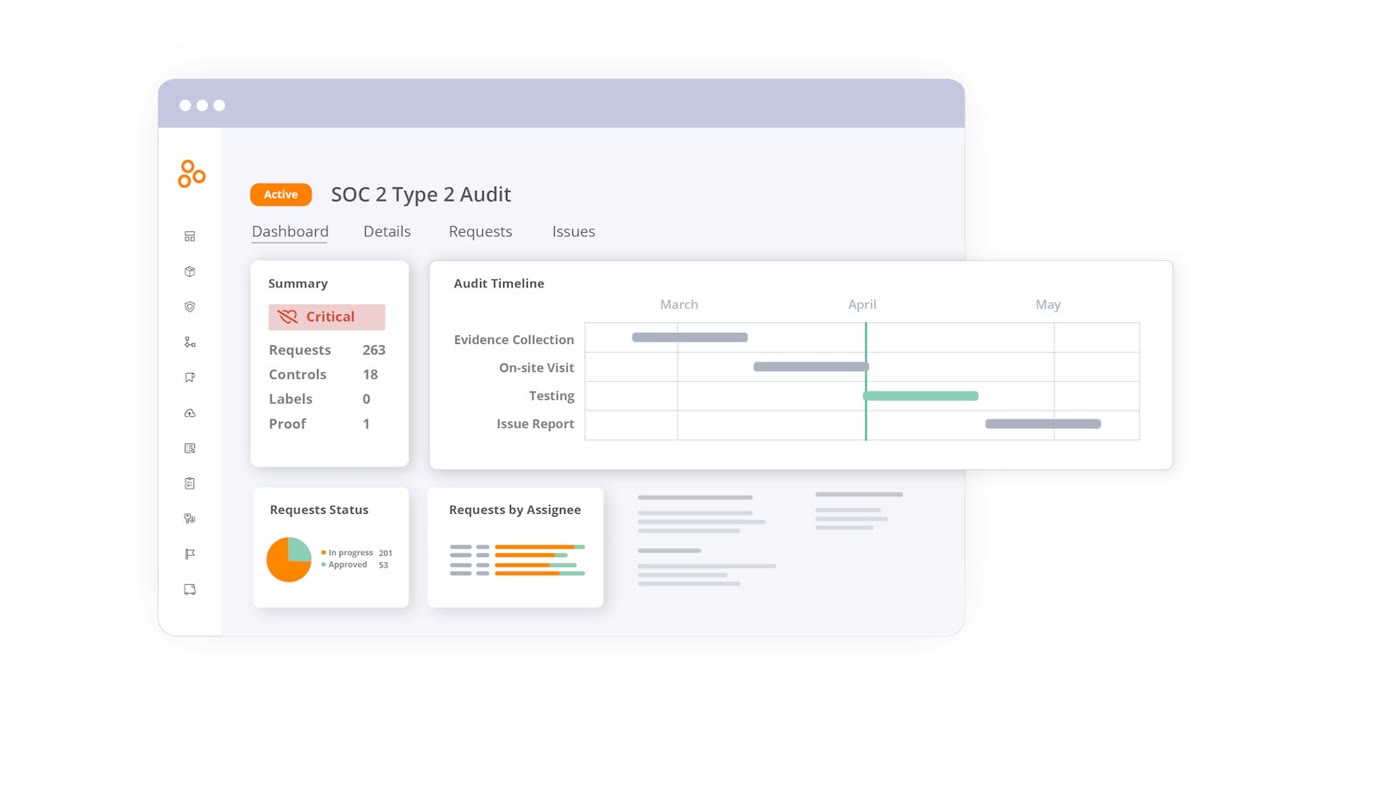Click the Testing row label
This screenshot has height=788, width=1400.
[x=552, y=396]
